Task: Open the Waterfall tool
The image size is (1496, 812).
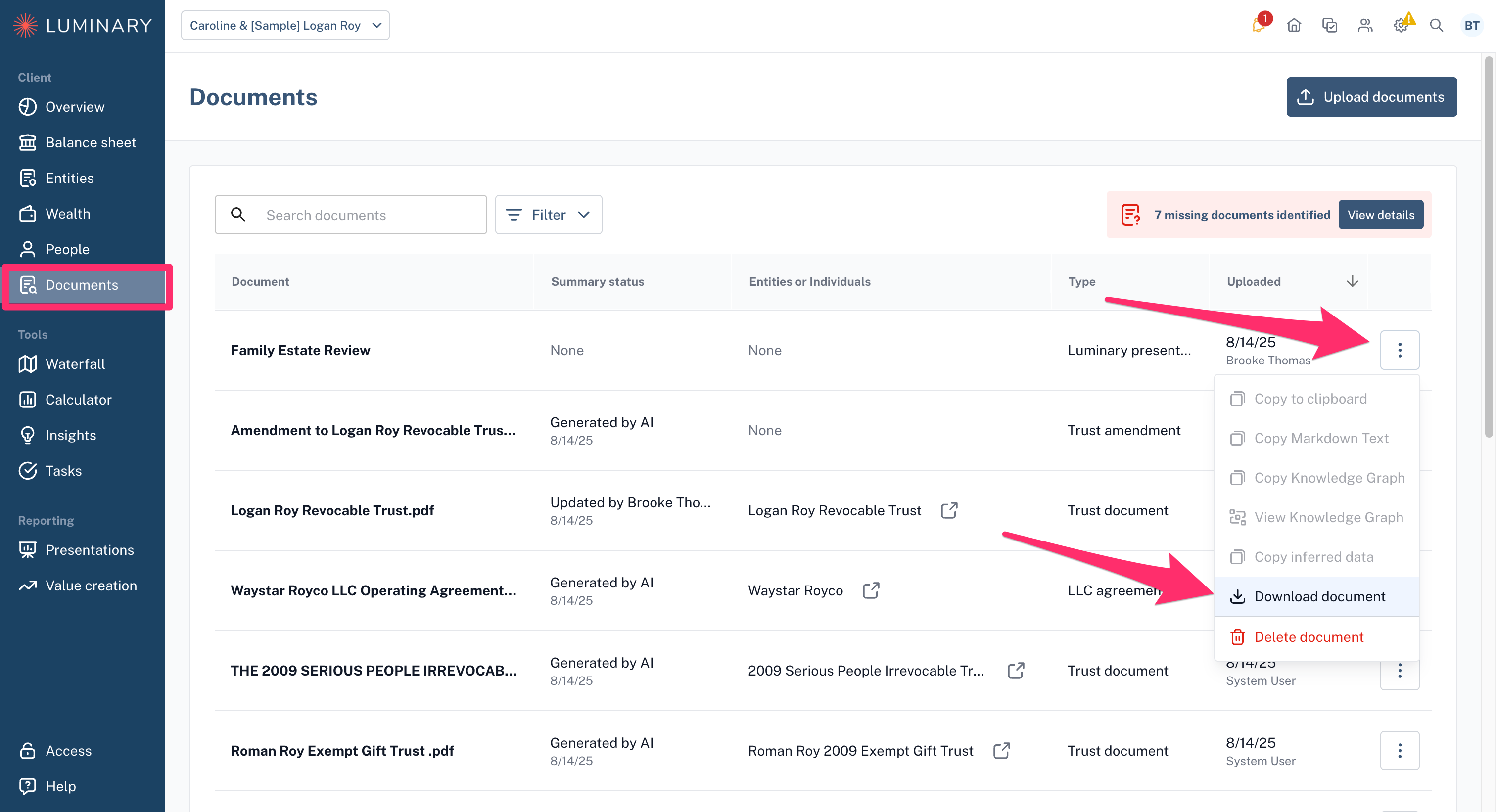Action: pos(83,364)
